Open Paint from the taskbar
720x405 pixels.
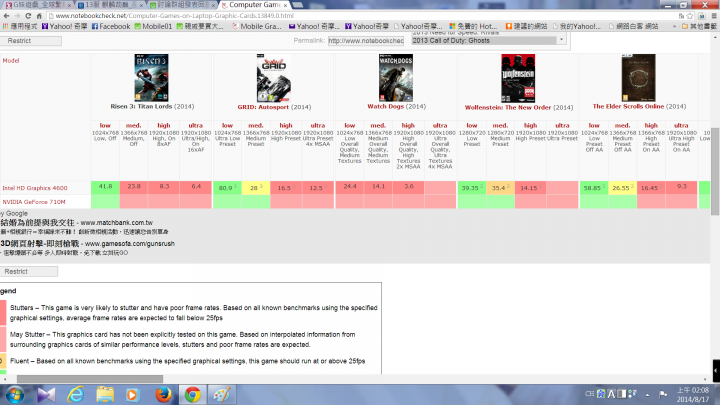[222, 395]
